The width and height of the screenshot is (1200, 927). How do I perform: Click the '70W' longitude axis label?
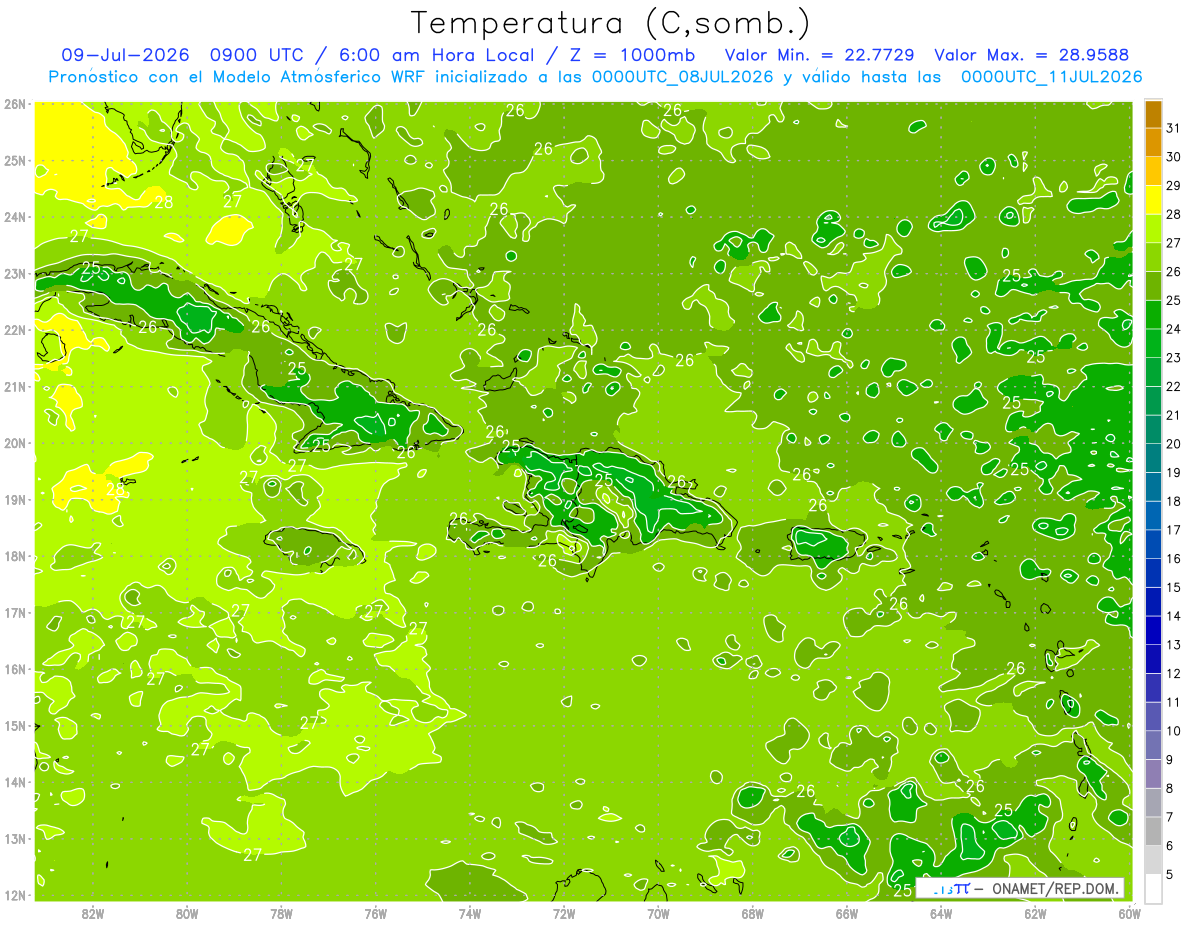coord(658,913)
